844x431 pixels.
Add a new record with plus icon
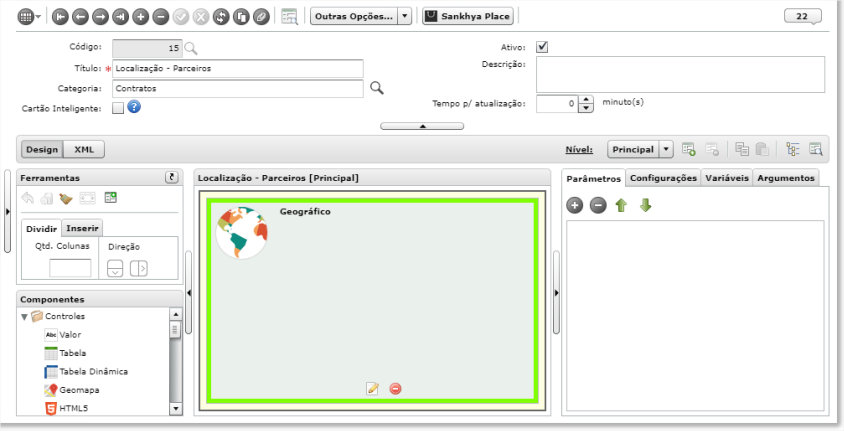coord(140,17)
